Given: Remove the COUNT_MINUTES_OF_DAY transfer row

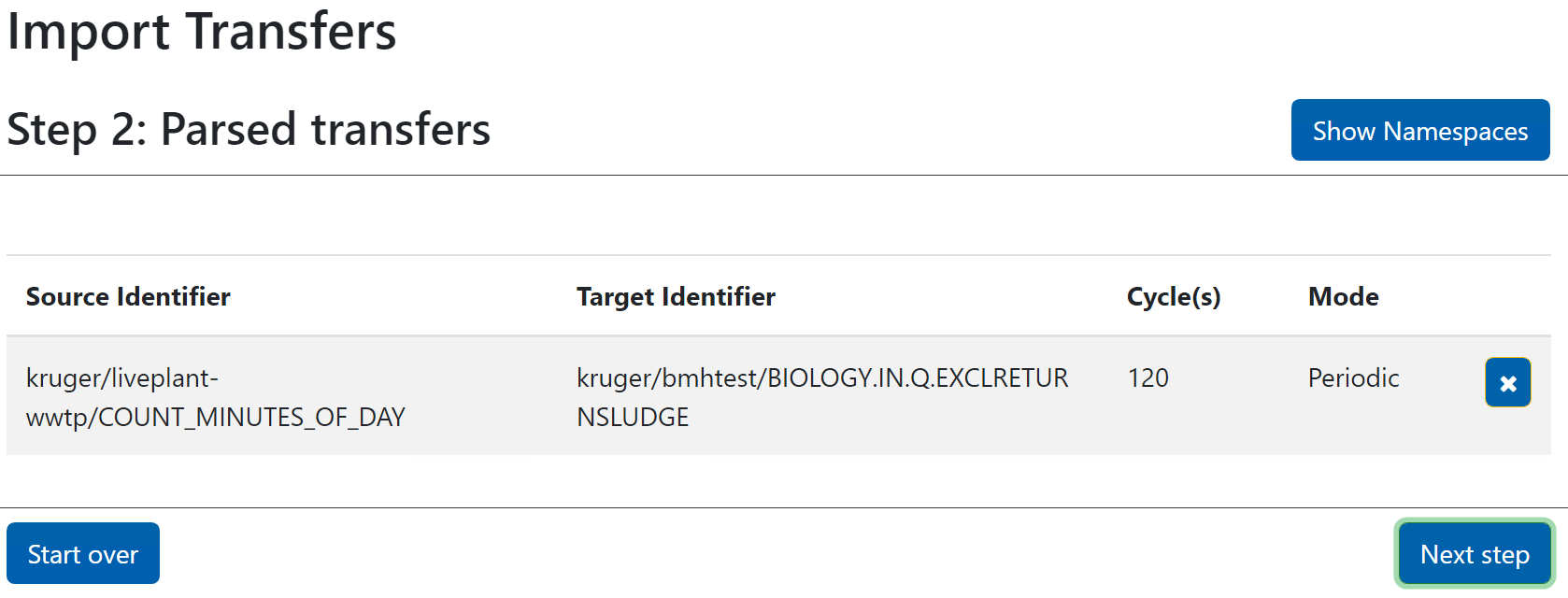Looking at the screenshot, I should click(1507, 382).
